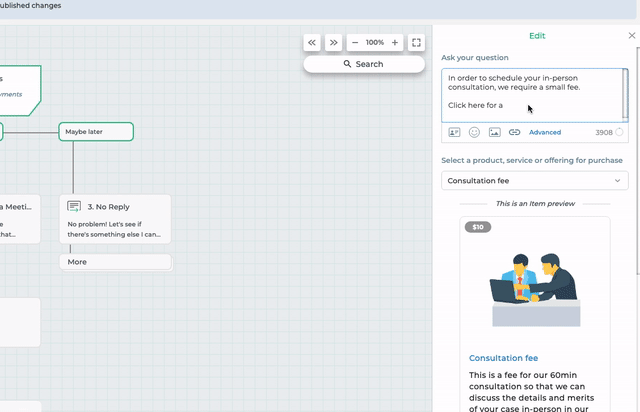
Task: Click the Edit panel vertical scrollbar
Action: pyautogui.click(x=638, y=161)
